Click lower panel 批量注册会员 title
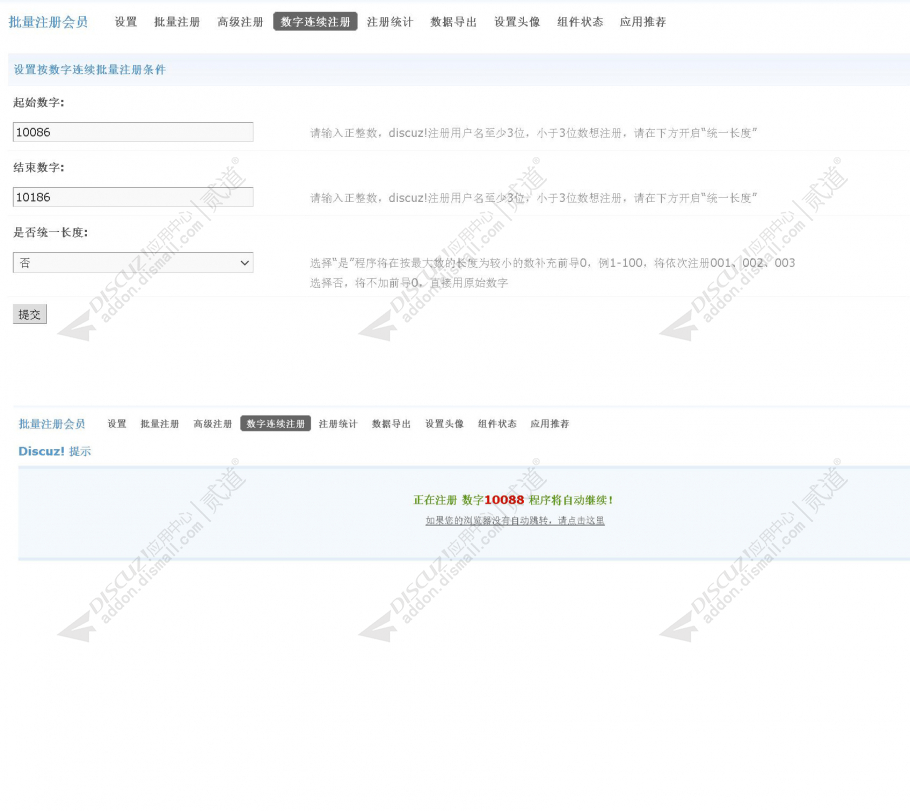 pos(52,424)
